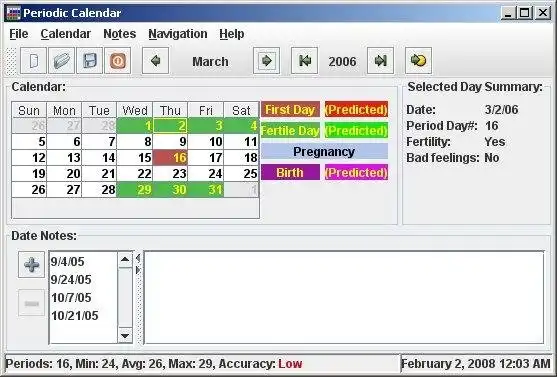Click the status bar date and time
Screen dimensions: 557x377
pyautogui.click(x=476, y=364)
